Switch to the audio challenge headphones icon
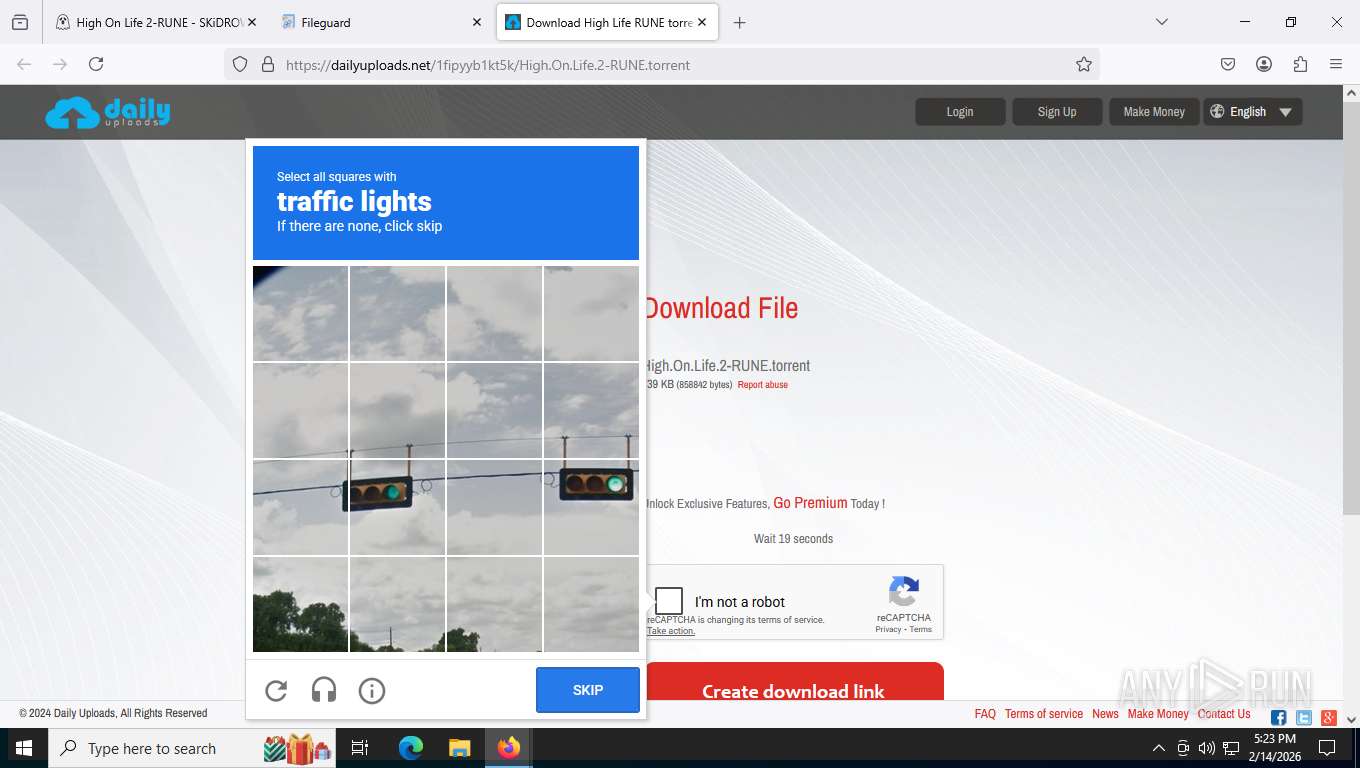The width and height of the screenshot is (1360, 768). pos(324,691)
